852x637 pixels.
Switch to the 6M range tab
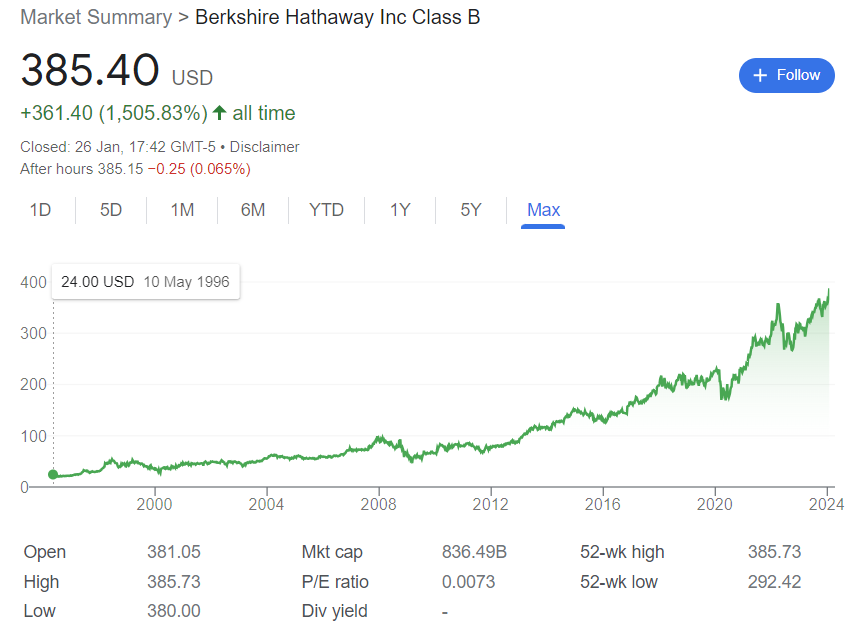(253, 210)
